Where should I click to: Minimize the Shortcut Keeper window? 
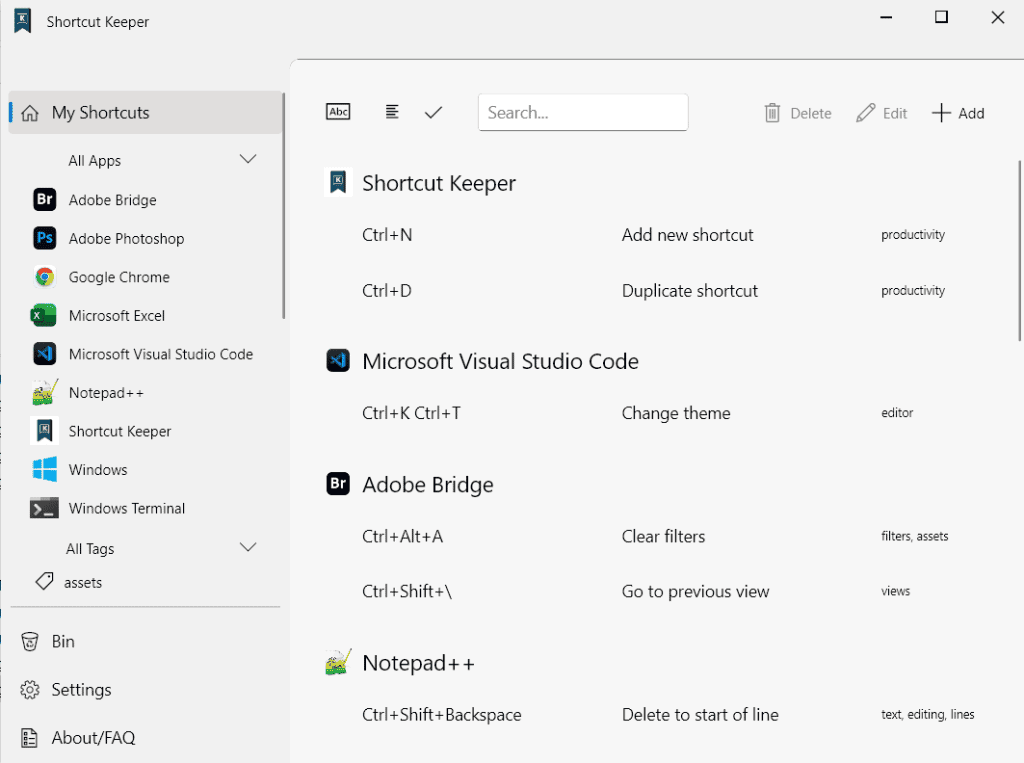pyautogui.click(x=886, y=17)
